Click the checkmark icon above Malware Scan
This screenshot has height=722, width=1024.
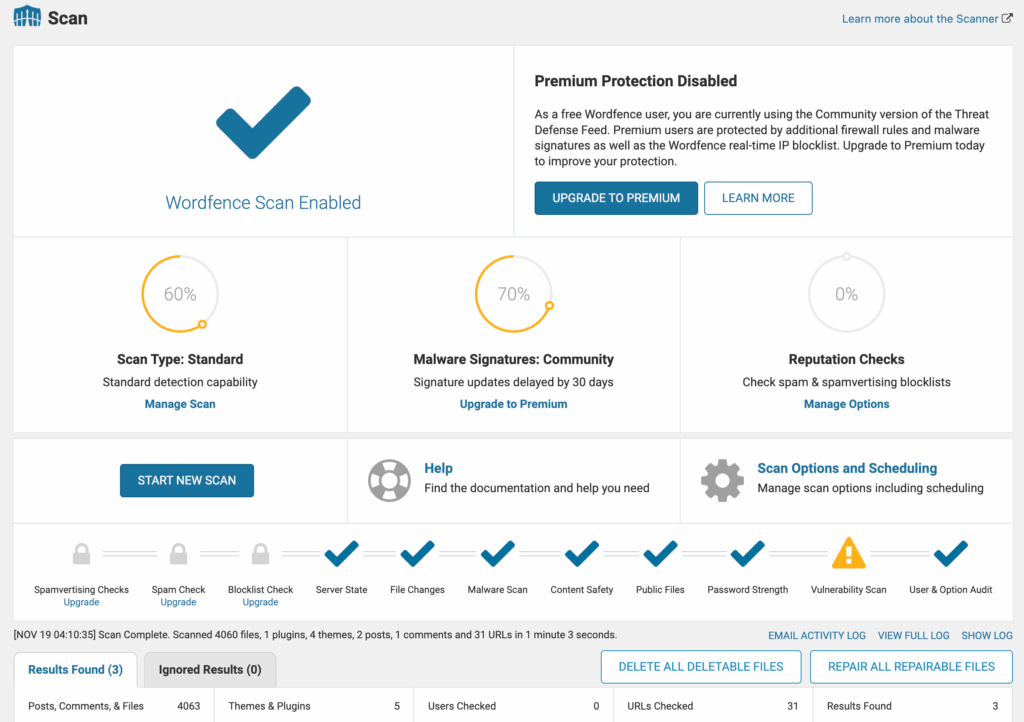click(497, 553)
